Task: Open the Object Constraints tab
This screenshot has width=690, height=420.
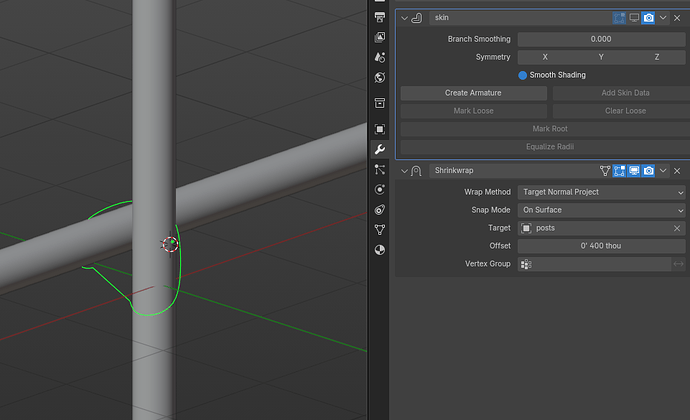Action: coord(379,210)
